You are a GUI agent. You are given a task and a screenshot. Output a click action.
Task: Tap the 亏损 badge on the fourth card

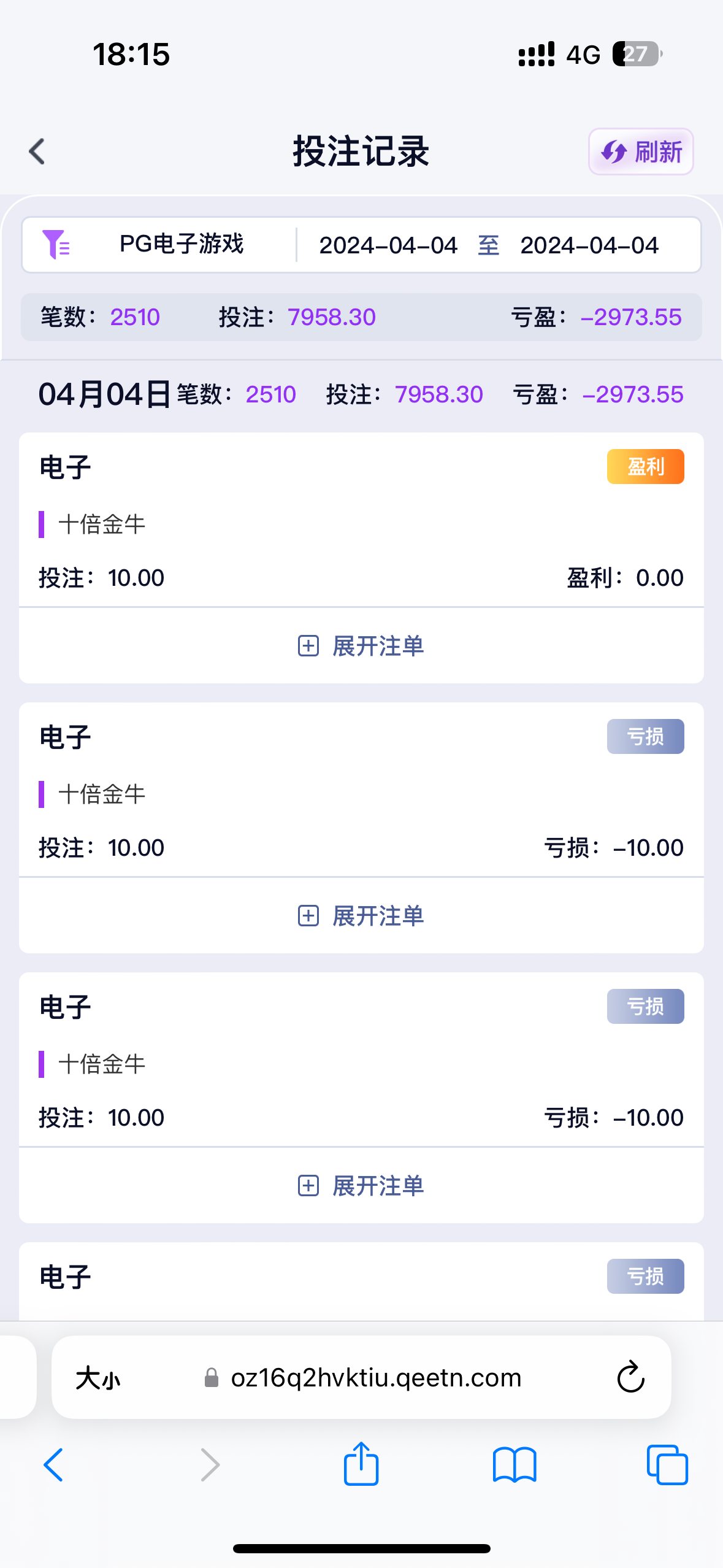pyautogui.click(x=645, y=1277)
